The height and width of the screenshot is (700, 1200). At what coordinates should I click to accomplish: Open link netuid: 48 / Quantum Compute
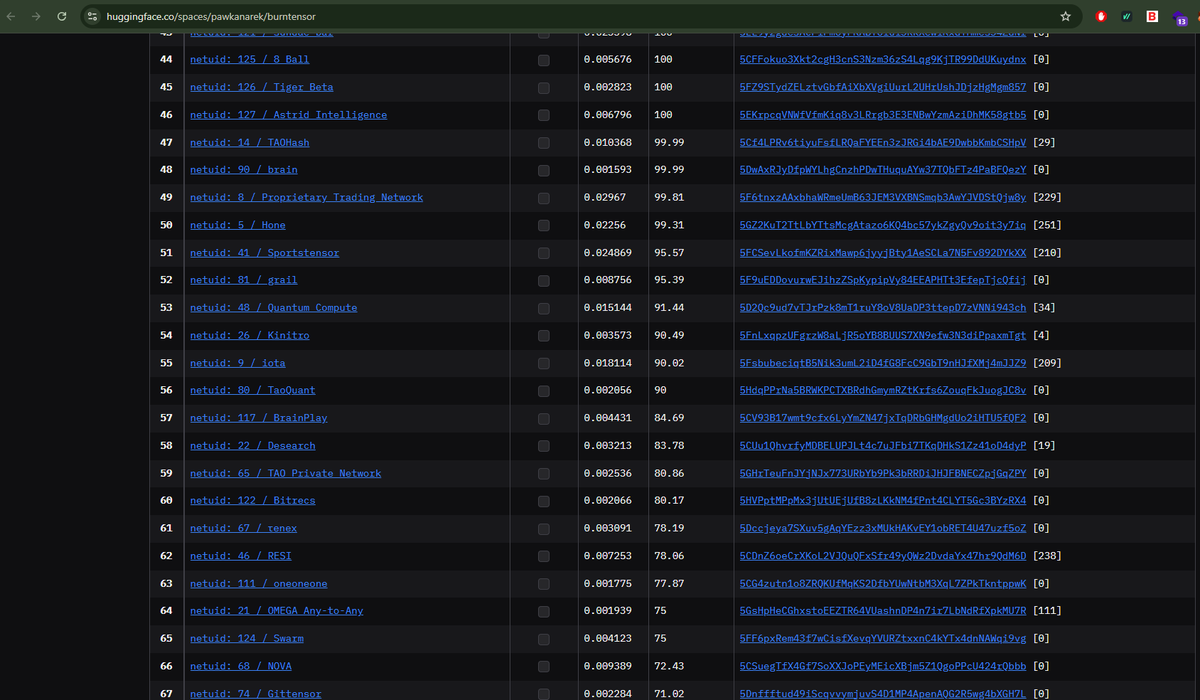[x=273, y=308]
